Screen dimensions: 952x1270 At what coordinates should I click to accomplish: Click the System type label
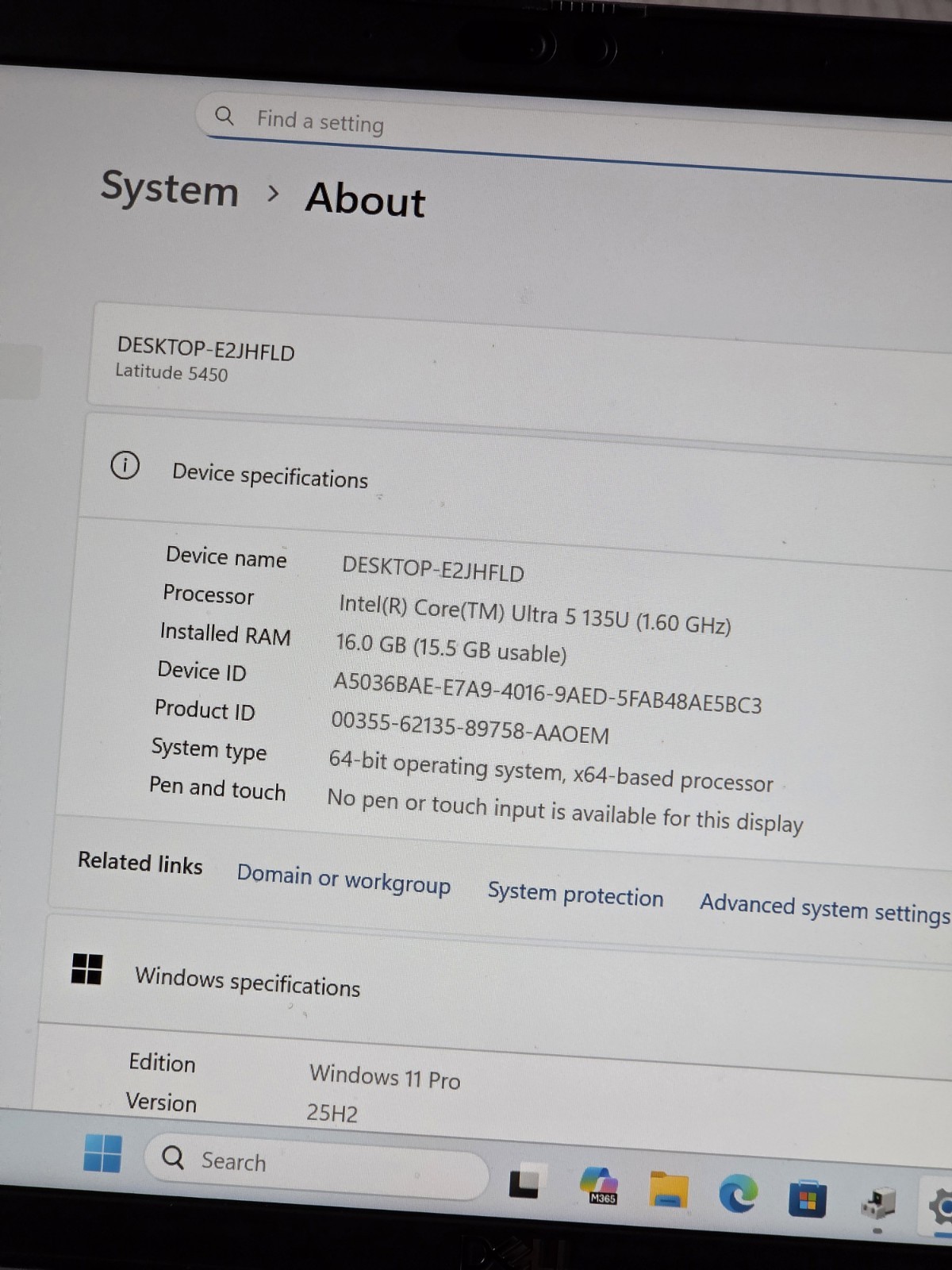209,749
